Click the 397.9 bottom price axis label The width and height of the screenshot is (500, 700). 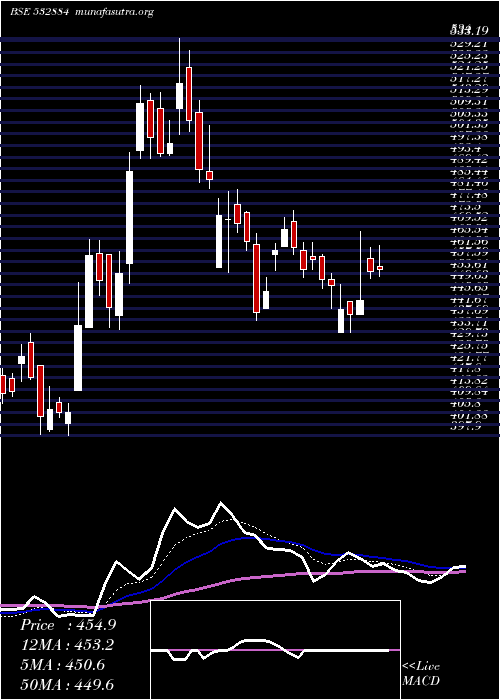[x=468, y=427]
